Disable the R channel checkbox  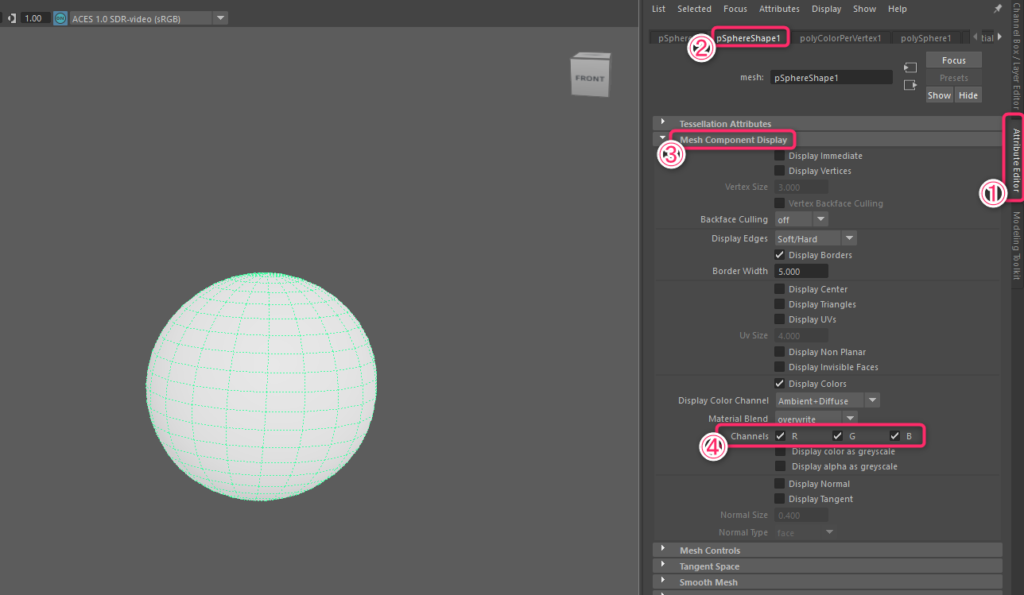pyautogui.click(x=780, y=436)
